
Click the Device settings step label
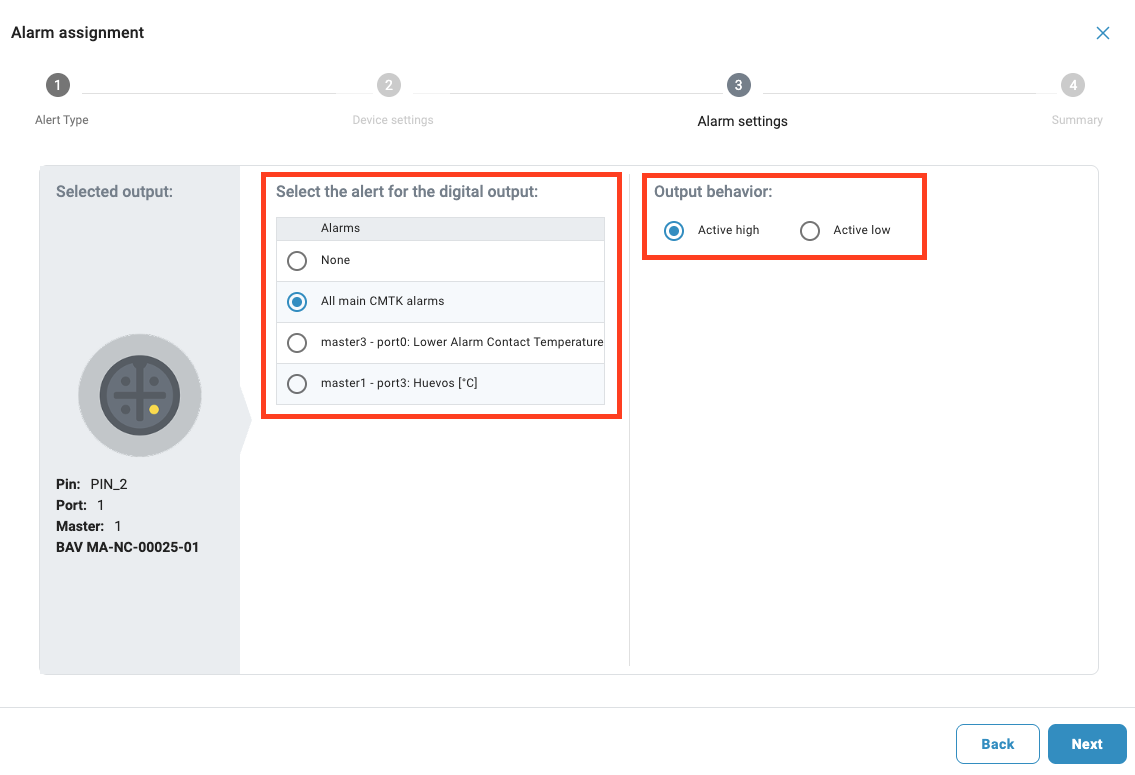tap(393, 120)
